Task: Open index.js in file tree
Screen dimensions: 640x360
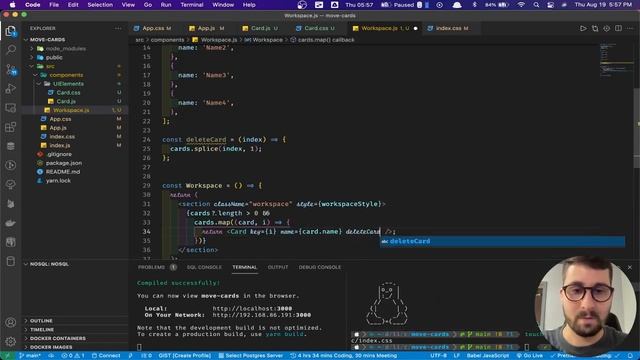Action: point(60,145)
